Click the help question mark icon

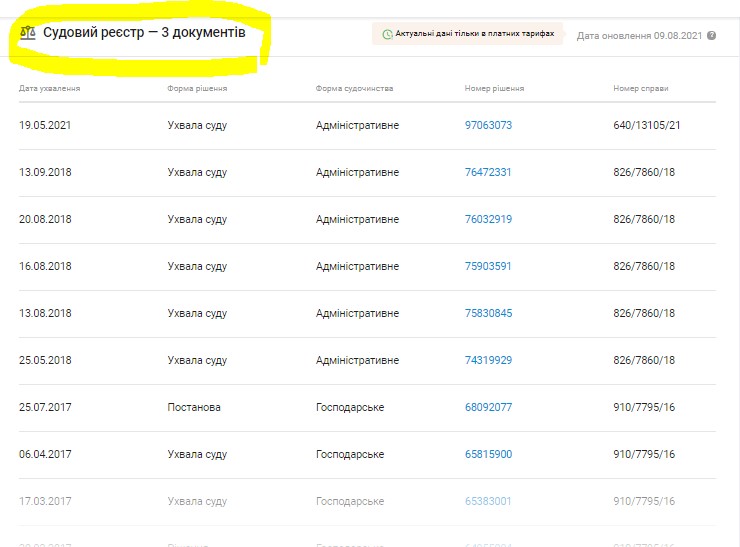(x=711, y=35)
